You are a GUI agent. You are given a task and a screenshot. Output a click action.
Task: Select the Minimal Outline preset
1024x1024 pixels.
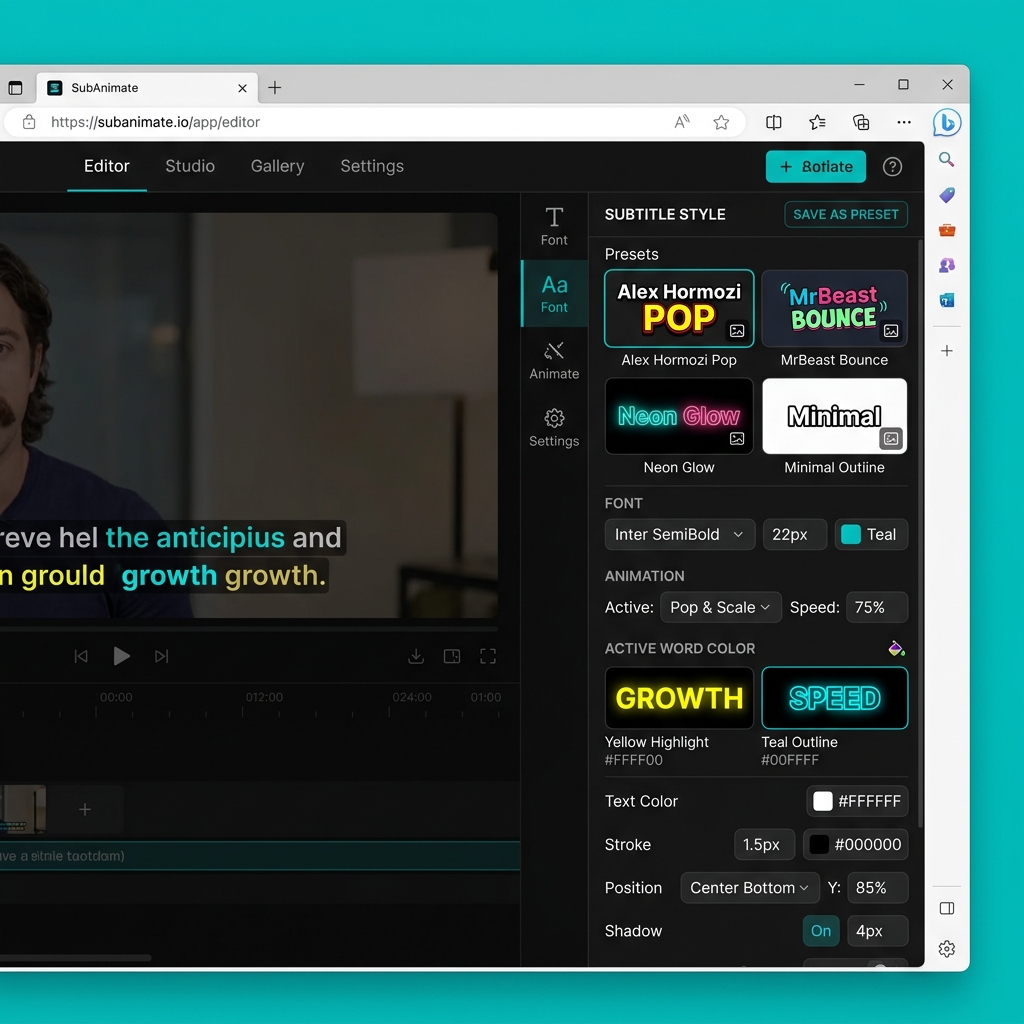[x=835, y=416]
